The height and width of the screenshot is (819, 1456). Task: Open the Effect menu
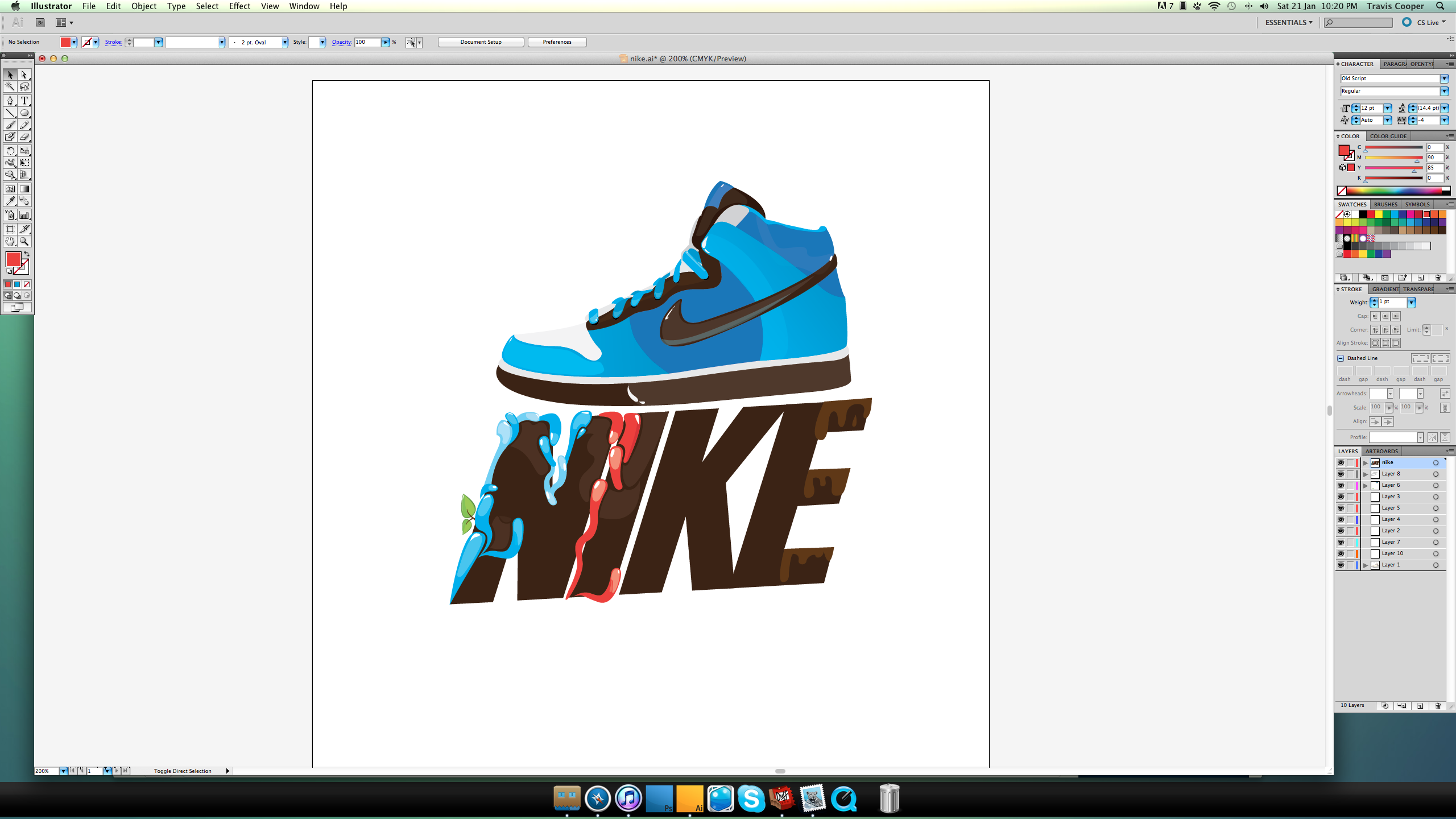point(239,6)
